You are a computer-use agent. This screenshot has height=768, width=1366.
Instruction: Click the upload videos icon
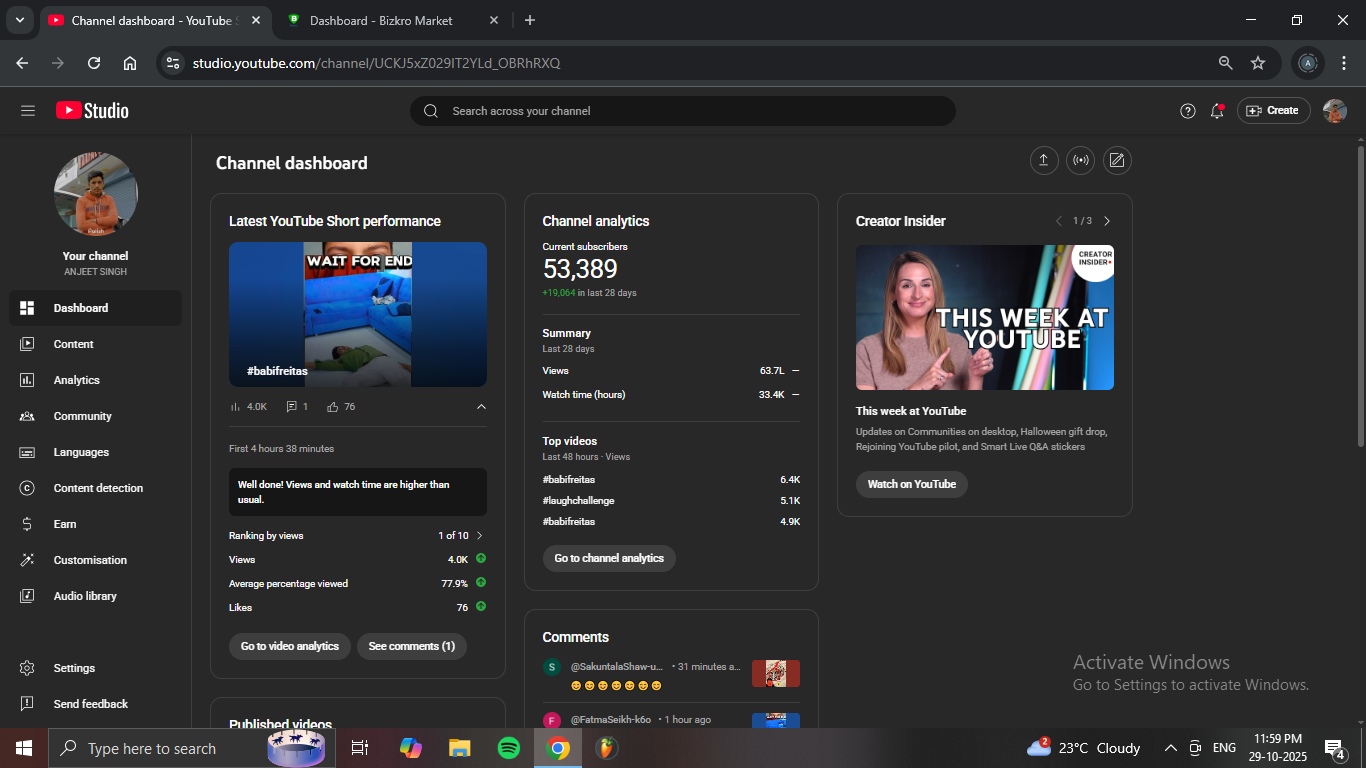pos(1044,161)
